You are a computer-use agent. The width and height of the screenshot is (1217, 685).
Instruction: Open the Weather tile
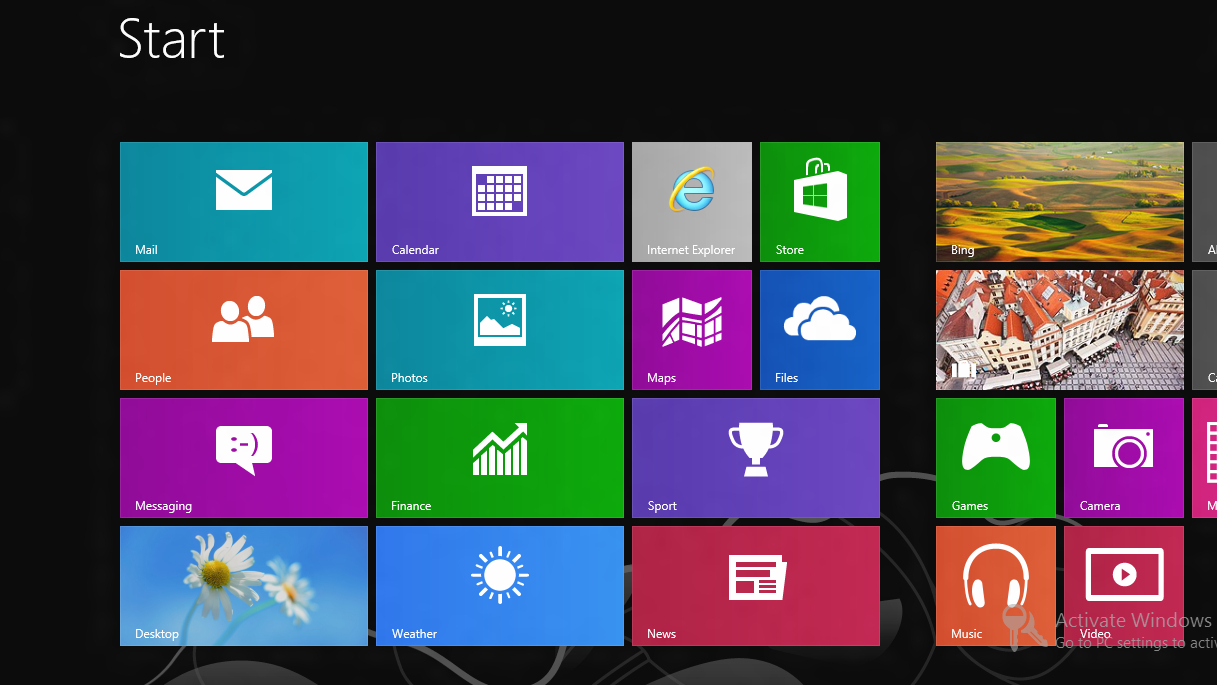tap(499, 585)
